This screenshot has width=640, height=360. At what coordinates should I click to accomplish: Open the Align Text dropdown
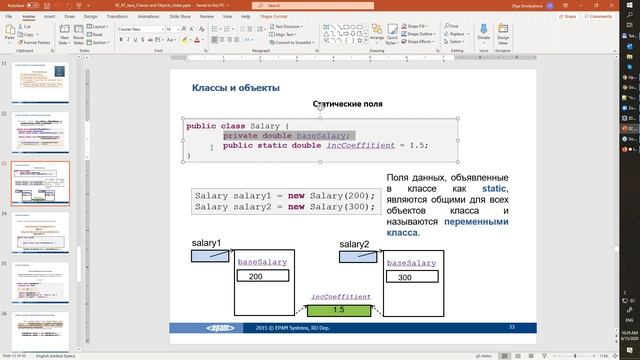pos(283,34)
